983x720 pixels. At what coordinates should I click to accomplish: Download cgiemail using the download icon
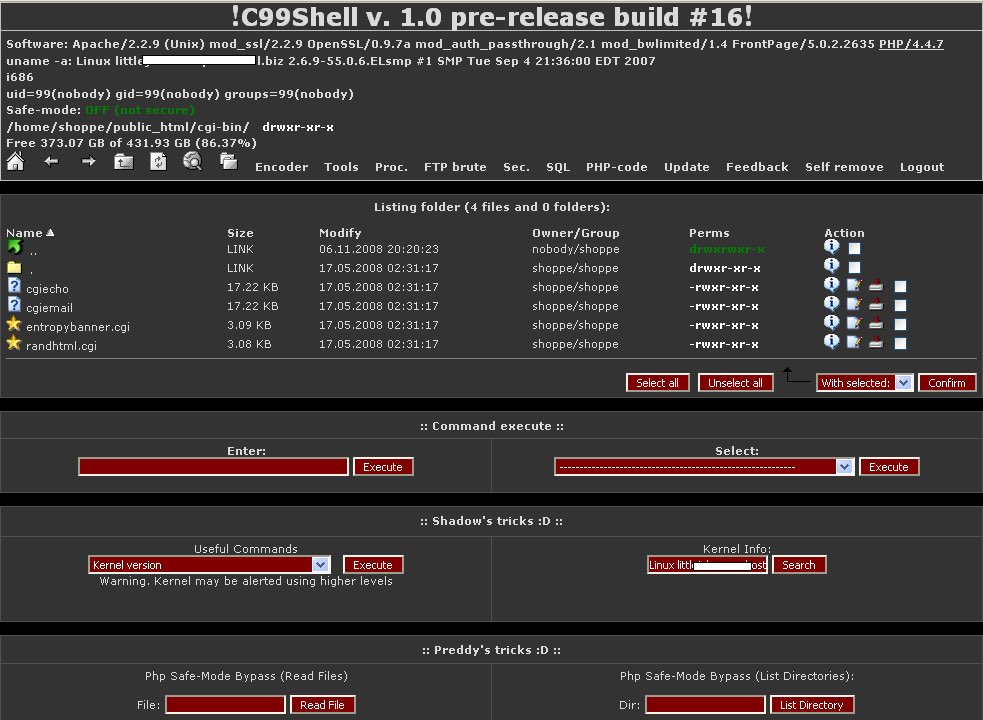(x=876, y=304)
